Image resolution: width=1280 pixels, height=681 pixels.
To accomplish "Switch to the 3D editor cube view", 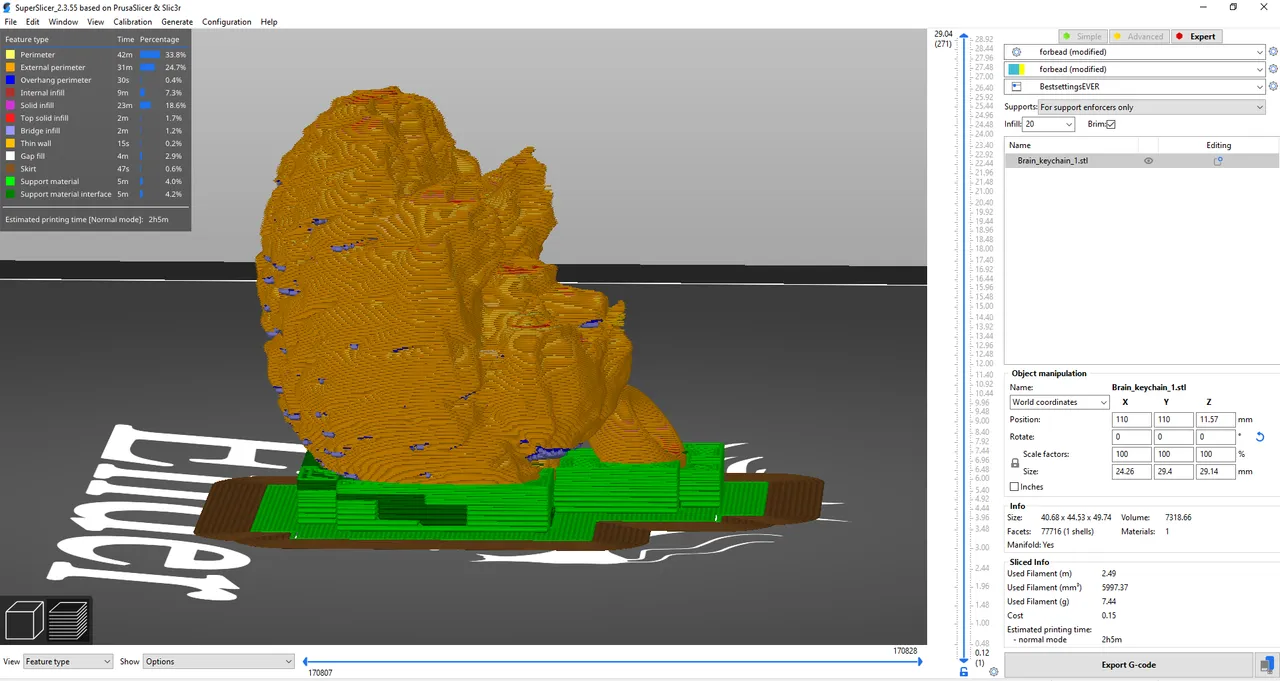I will click(25, 621).
